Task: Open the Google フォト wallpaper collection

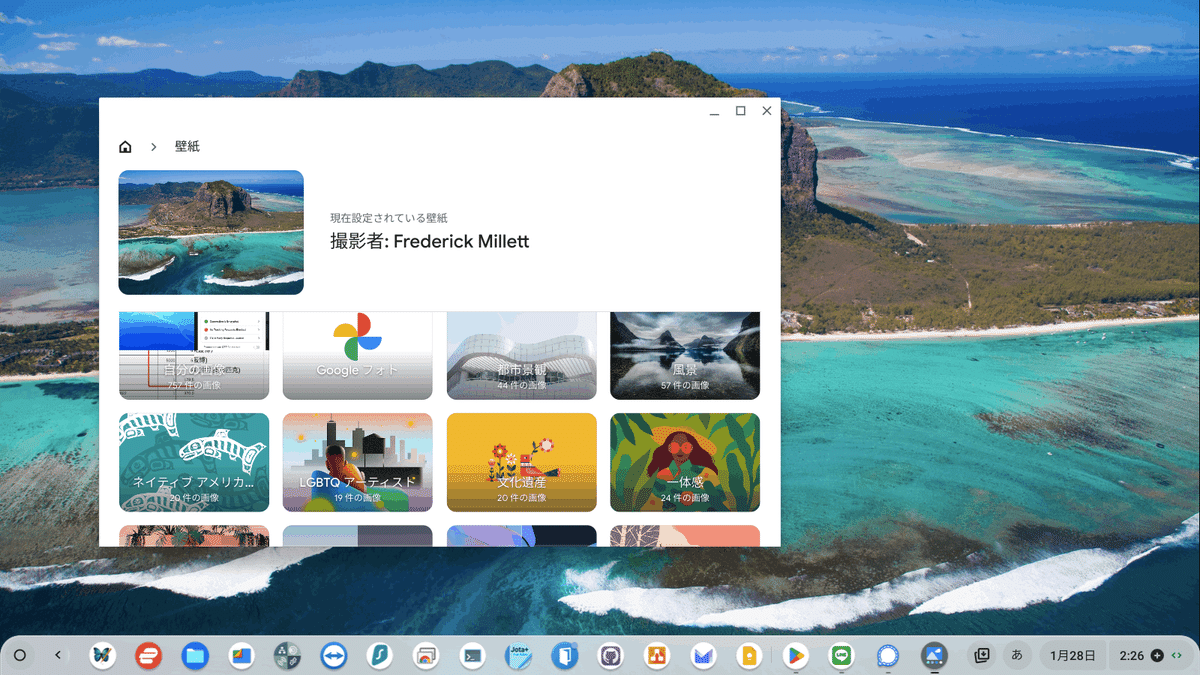Action: click(358, 355)
